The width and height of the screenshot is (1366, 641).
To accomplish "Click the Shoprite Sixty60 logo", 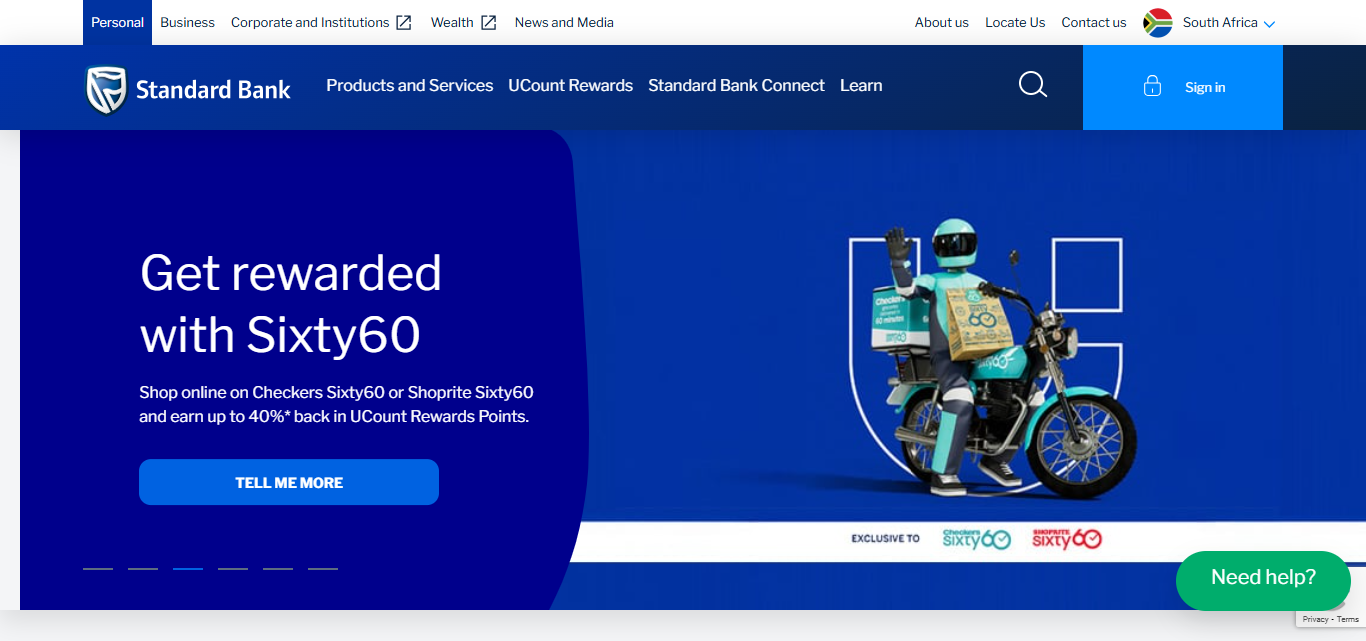I will point(1066,538).
